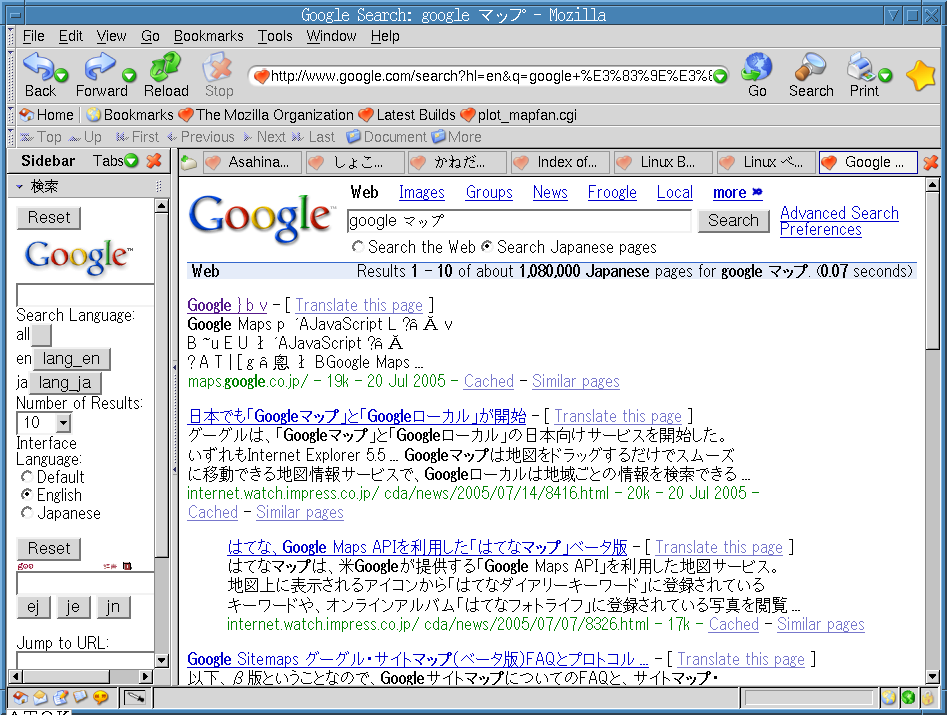
Task: Open Composer from the status bar pencil icon
Action: point(60,698)
